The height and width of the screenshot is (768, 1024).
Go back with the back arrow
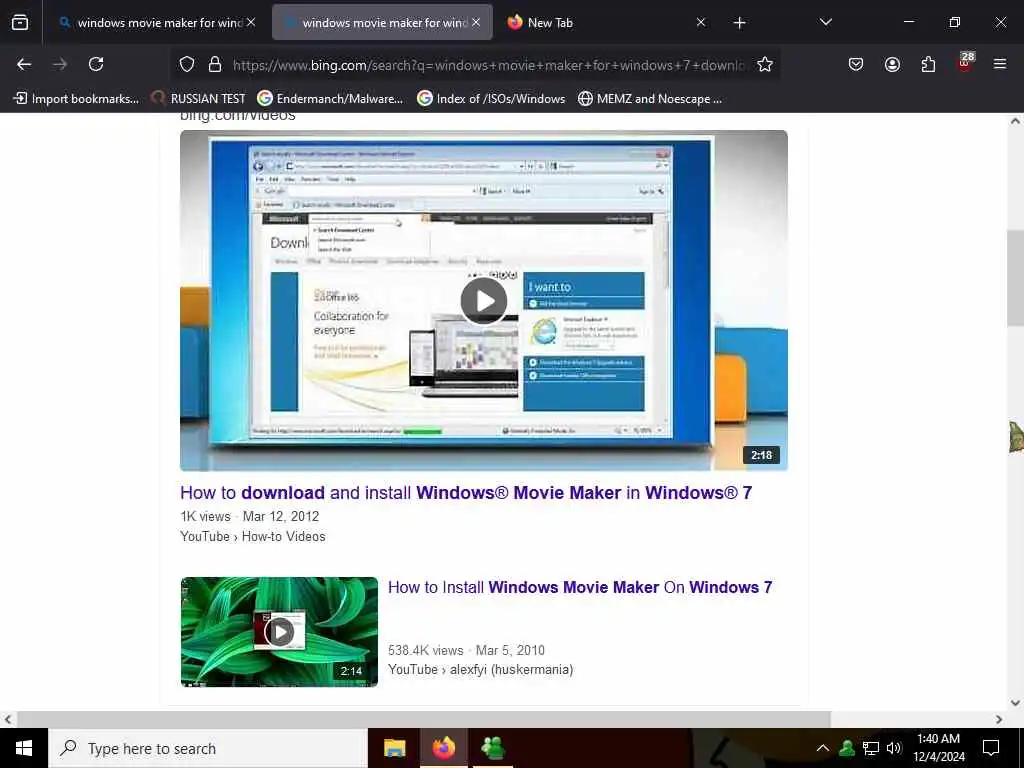click(x=24, y=64)
